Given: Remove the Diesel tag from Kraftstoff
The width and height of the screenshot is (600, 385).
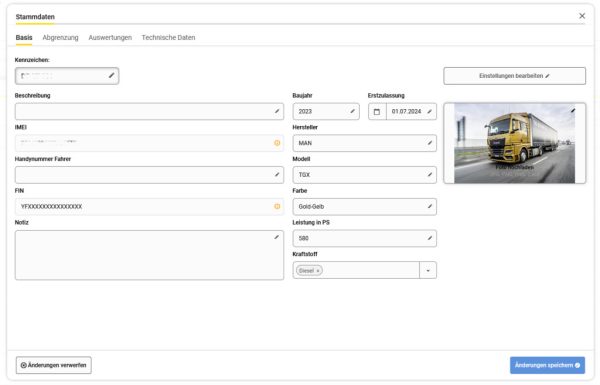Looking at the screenshot, I should [318, 271].
